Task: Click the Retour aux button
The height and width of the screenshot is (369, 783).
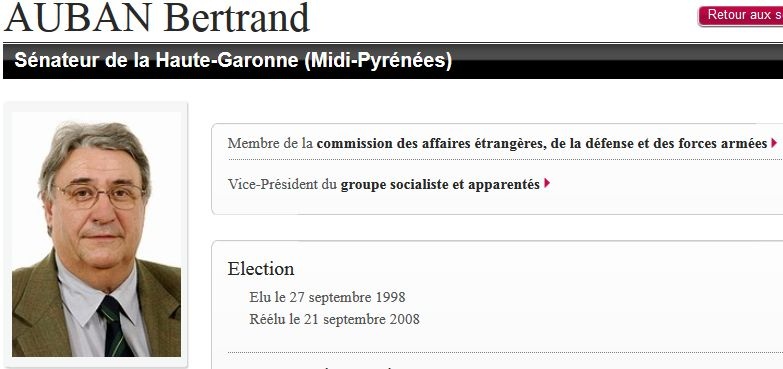Action: 741,15
